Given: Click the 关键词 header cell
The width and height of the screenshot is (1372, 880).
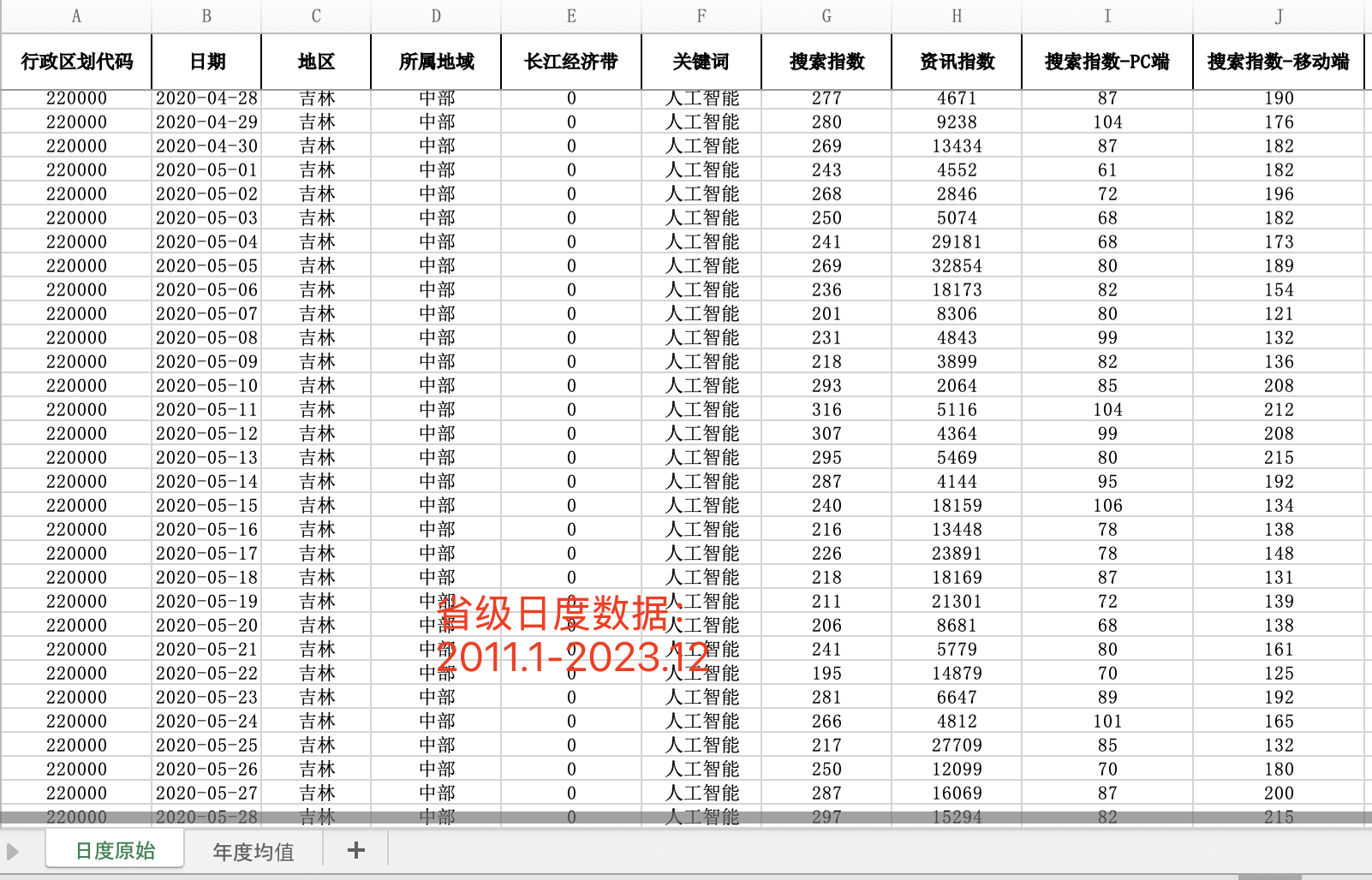Looking at the screenshot, I should pyautogui.click(x=701, y=62).
